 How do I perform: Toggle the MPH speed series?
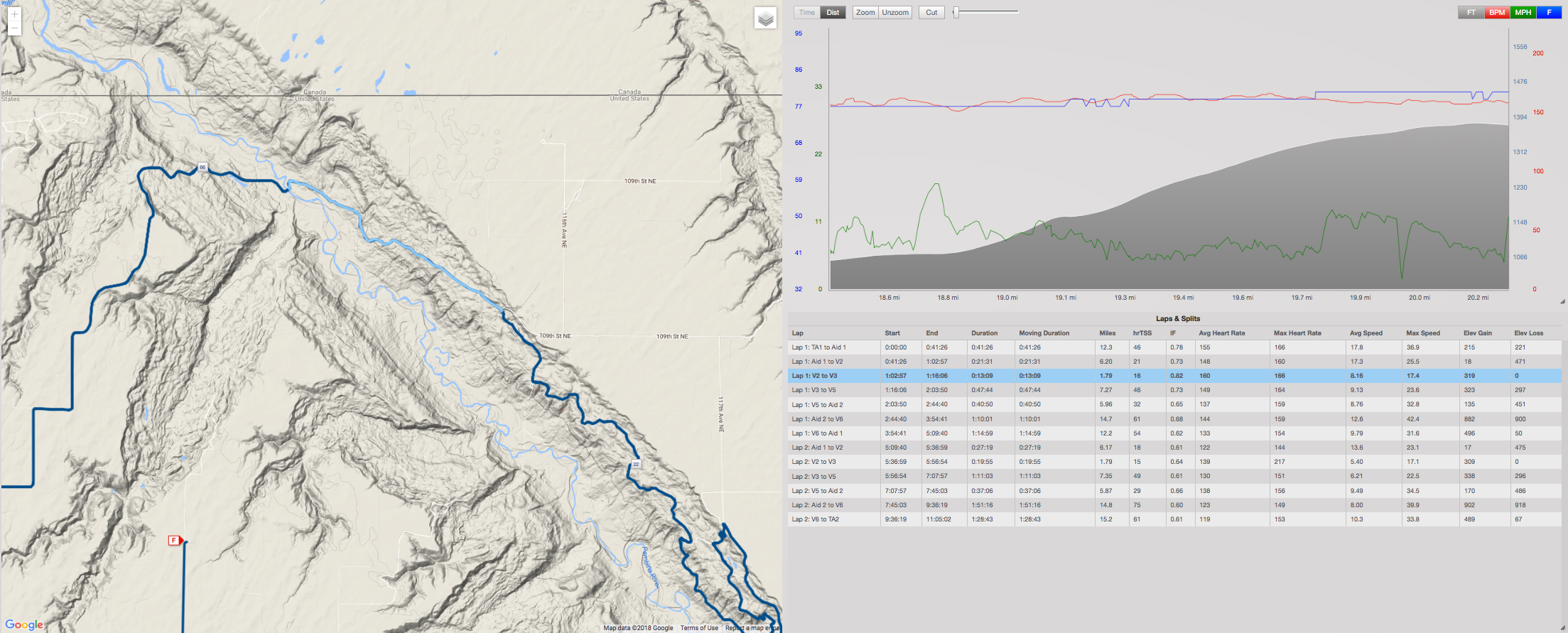click(1523, 12)
